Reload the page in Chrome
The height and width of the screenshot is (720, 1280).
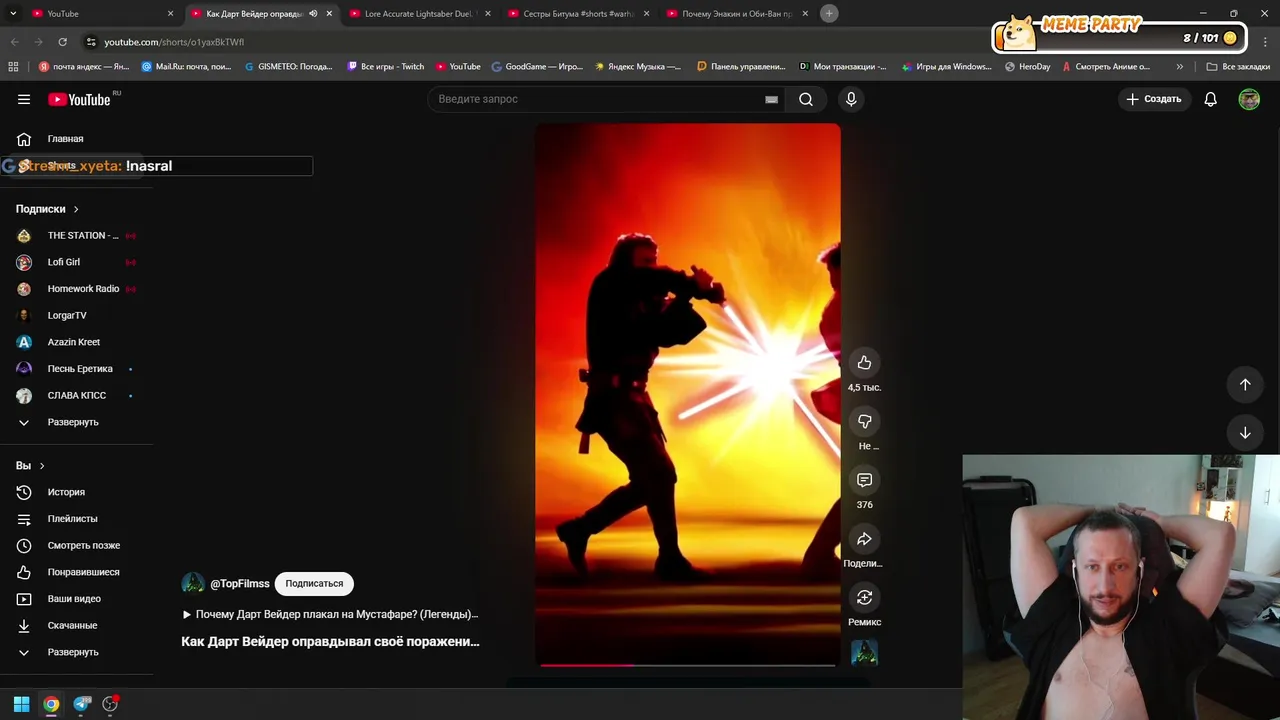pyautogui.click(x=62, y=42)
